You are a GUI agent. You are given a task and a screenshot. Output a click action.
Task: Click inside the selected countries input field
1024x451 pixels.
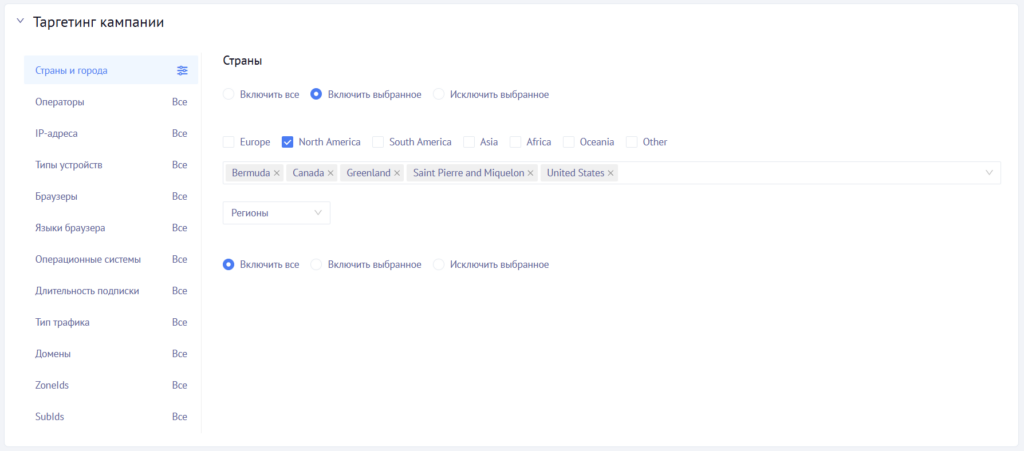click(x=800, y=173)
